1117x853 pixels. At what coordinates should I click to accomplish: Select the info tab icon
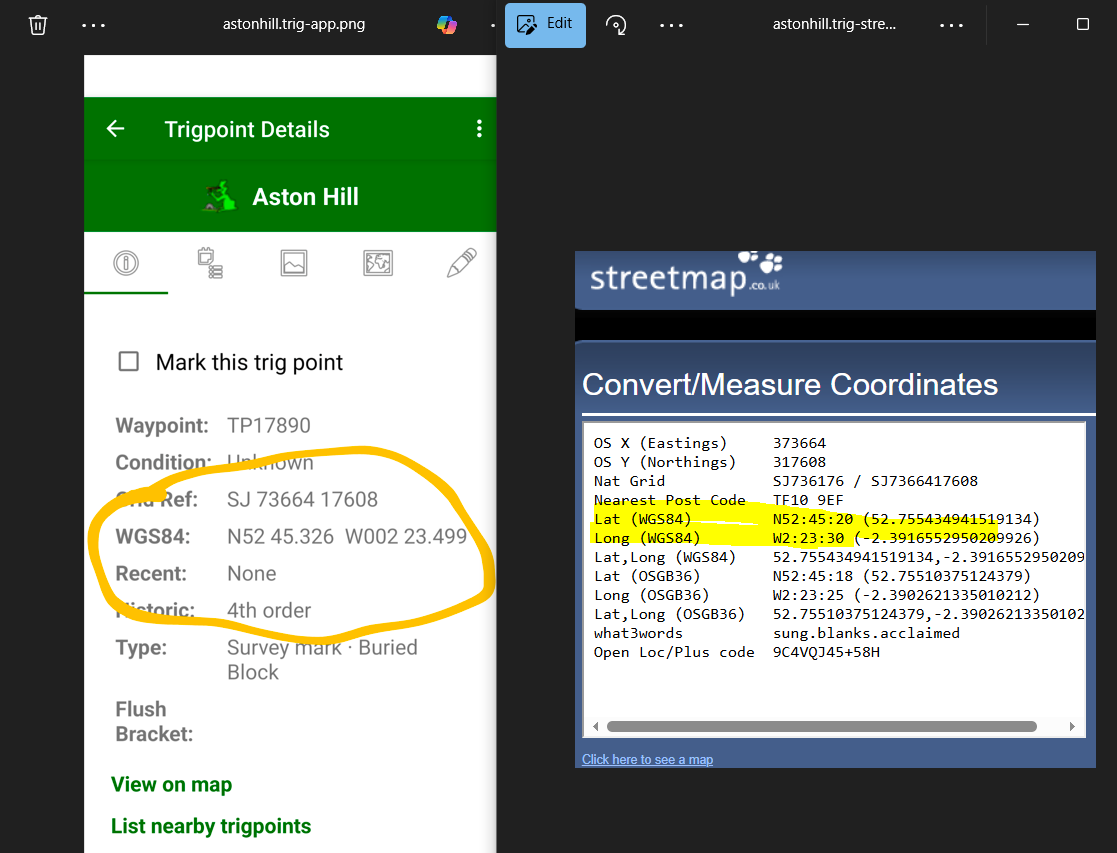coord(126,263)
